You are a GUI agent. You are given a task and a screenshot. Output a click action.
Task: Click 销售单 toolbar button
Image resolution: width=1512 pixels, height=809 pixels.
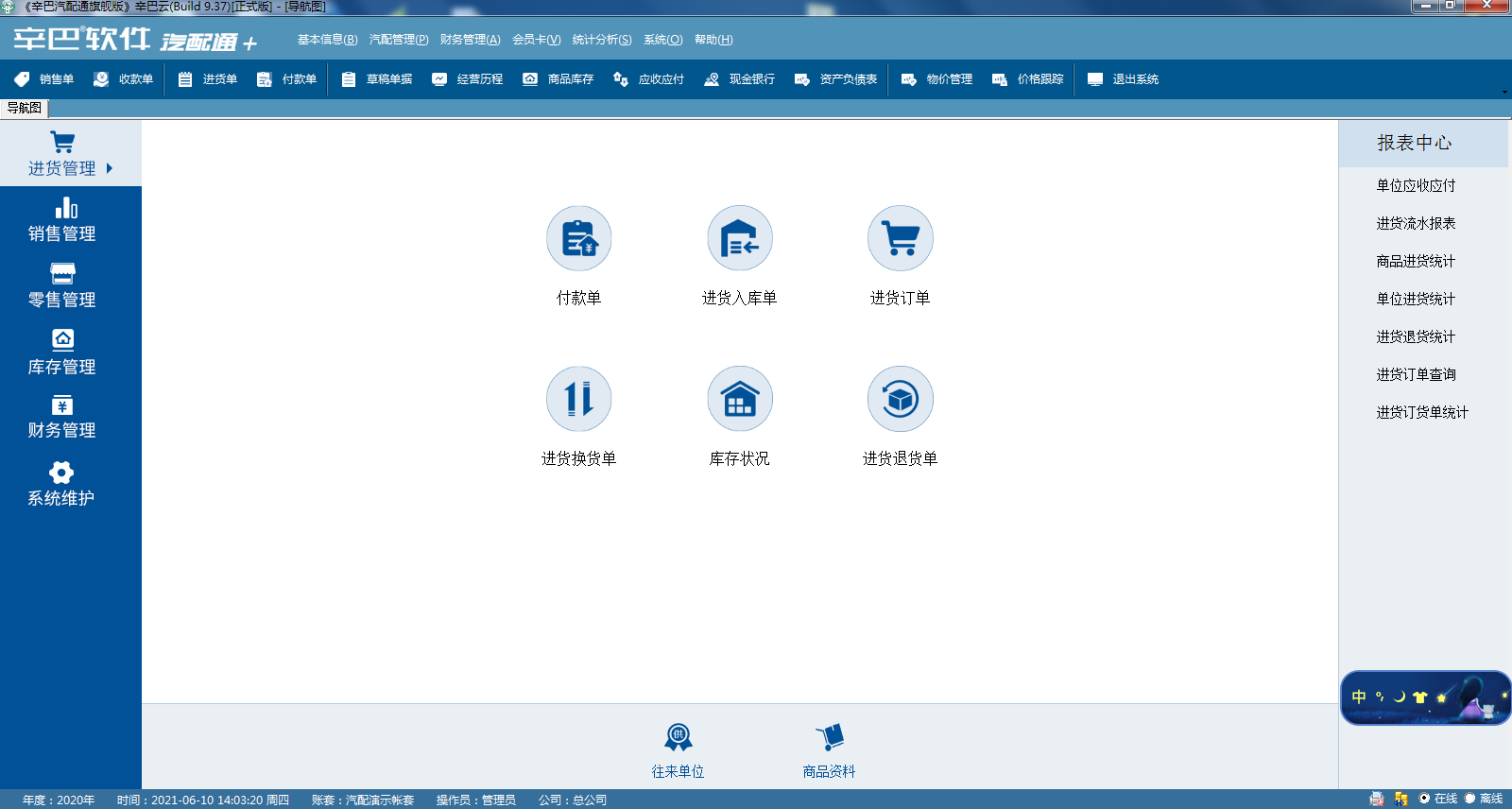44,79
